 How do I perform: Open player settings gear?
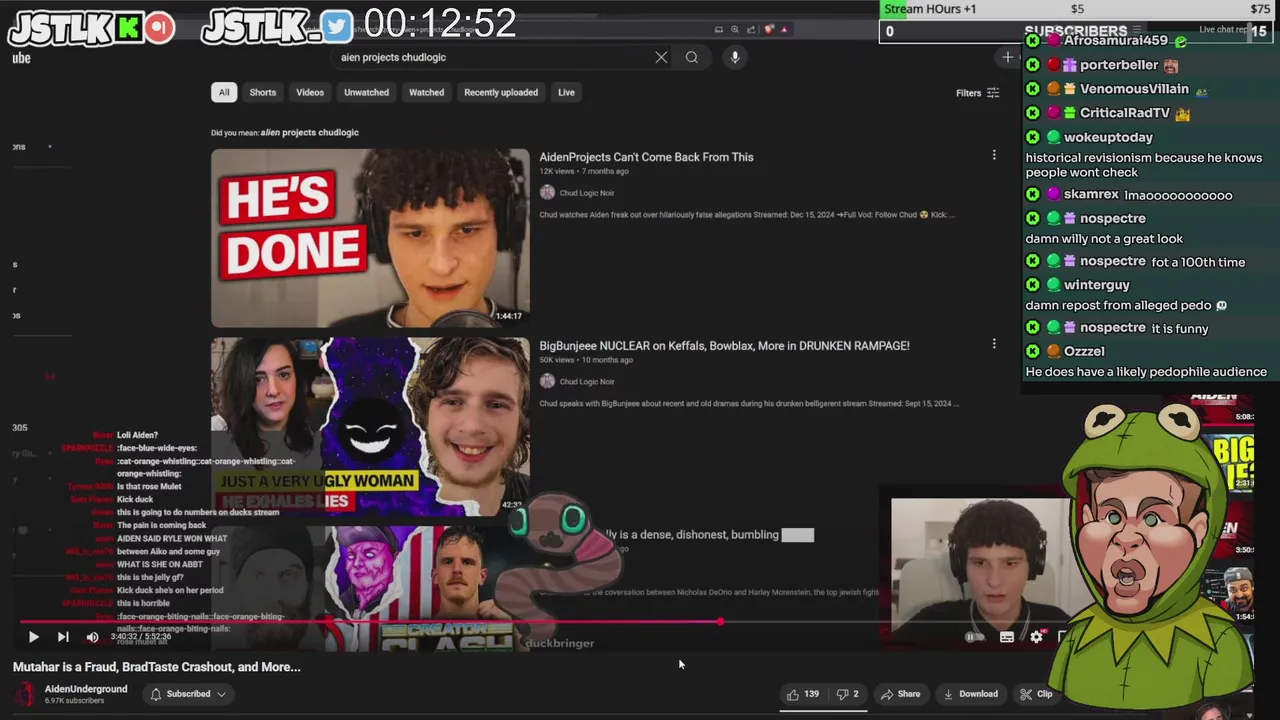[1037, 636]
